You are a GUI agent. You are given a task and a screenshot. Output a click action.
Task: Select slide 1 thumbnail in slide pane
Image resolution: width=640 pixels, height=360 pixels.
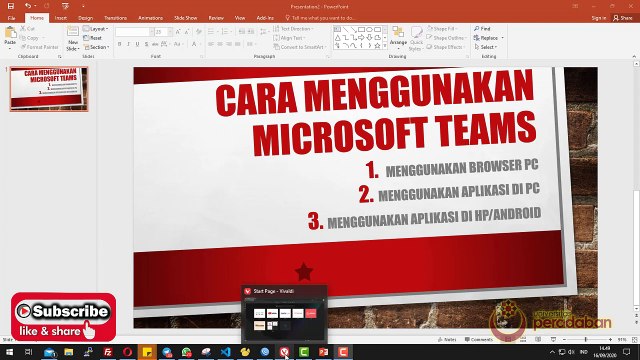click(49, 89)
